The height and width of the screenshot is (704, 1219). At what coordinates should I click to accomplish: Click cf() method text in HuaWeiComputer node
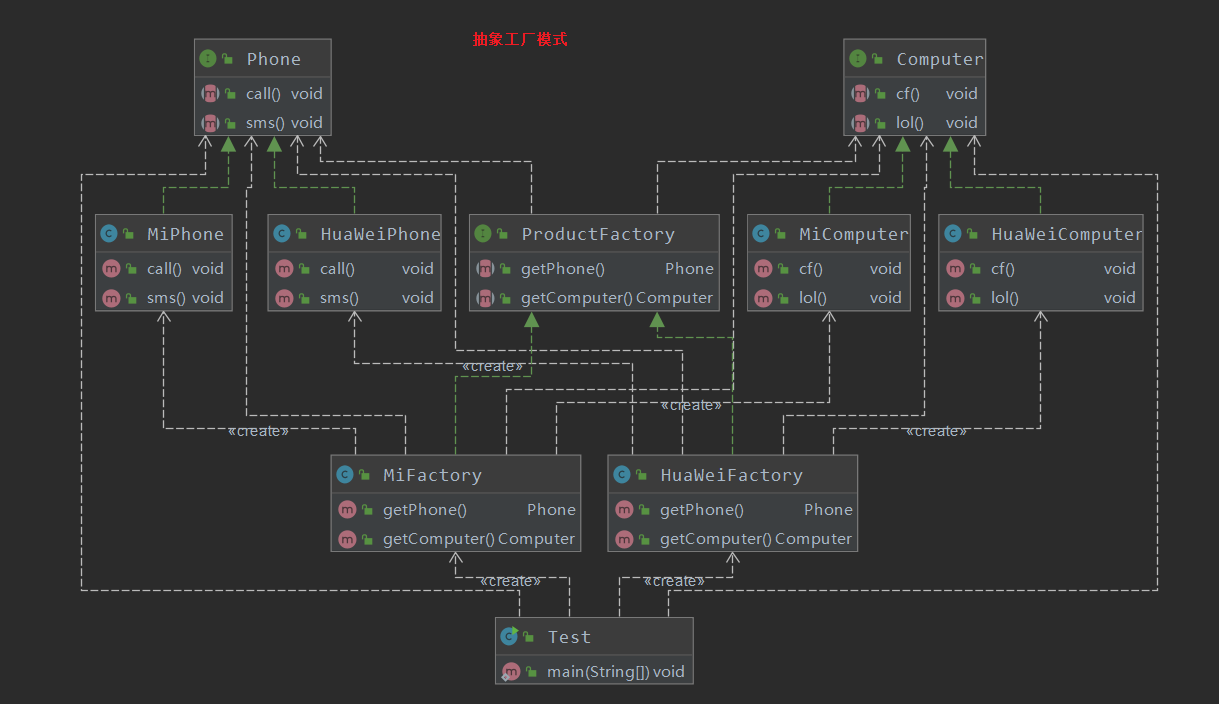click(x=1003, y=268)
